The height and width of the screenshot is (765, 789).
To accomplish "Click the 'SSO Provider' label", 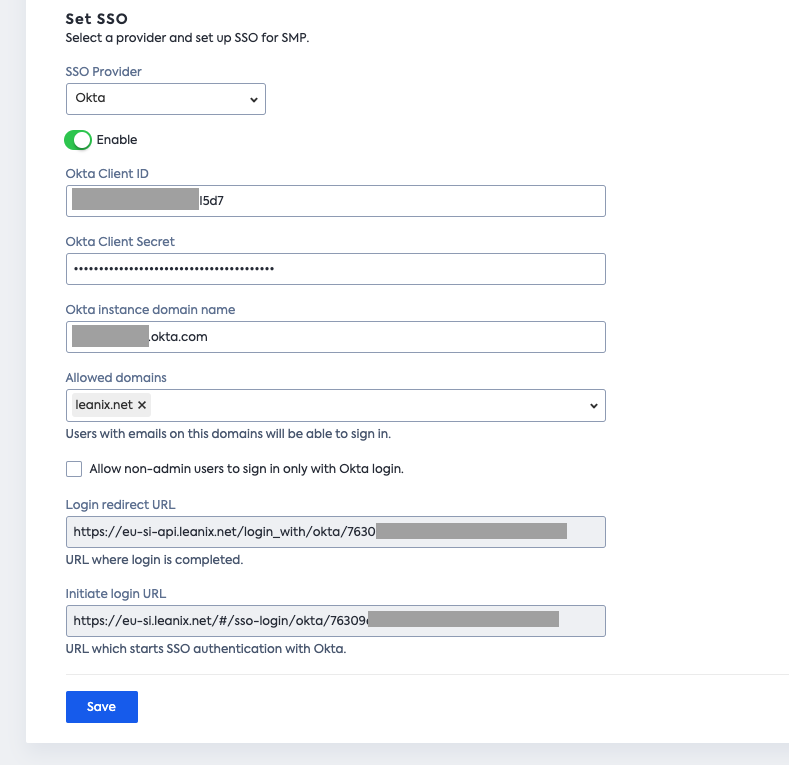I will (104, 71).
